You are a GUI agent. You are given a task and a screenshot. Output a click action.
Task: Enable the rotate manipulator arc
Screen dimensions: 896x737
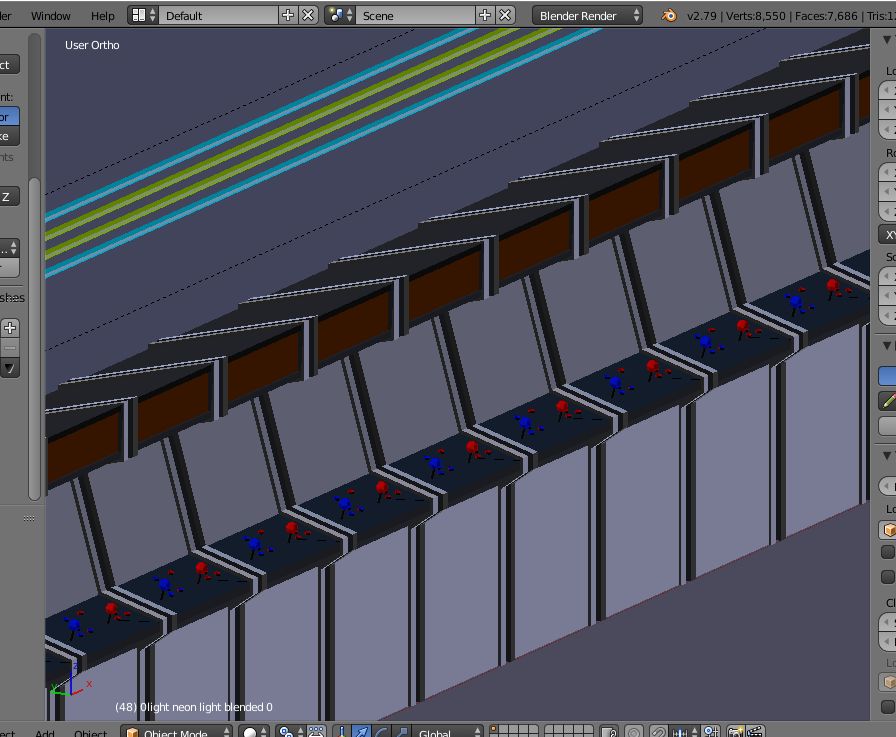coord(382,732)
